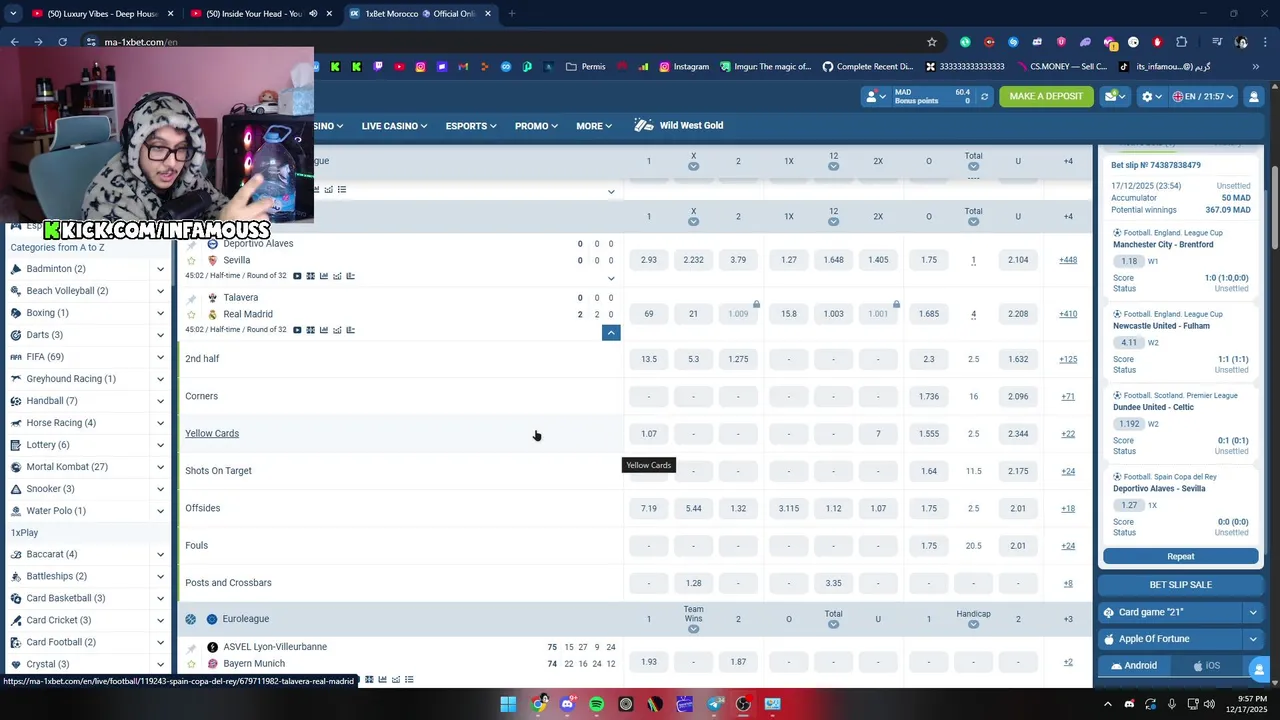The width and height of the screenshot is (1280, 720).
Task: Open the Wild West Gold promotion
Action: 679,126
